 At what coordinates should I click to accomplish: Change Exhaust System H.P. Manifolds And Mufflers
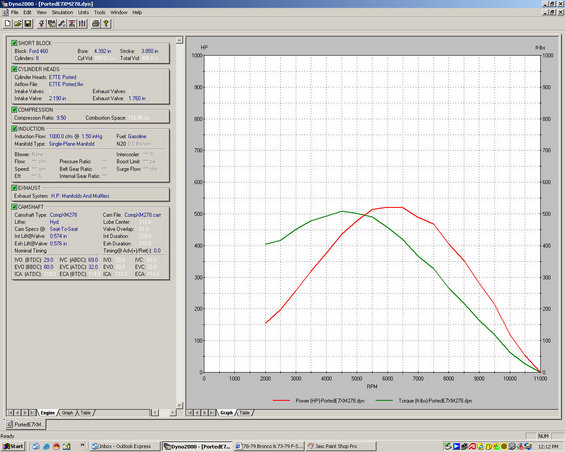point(80,196)
